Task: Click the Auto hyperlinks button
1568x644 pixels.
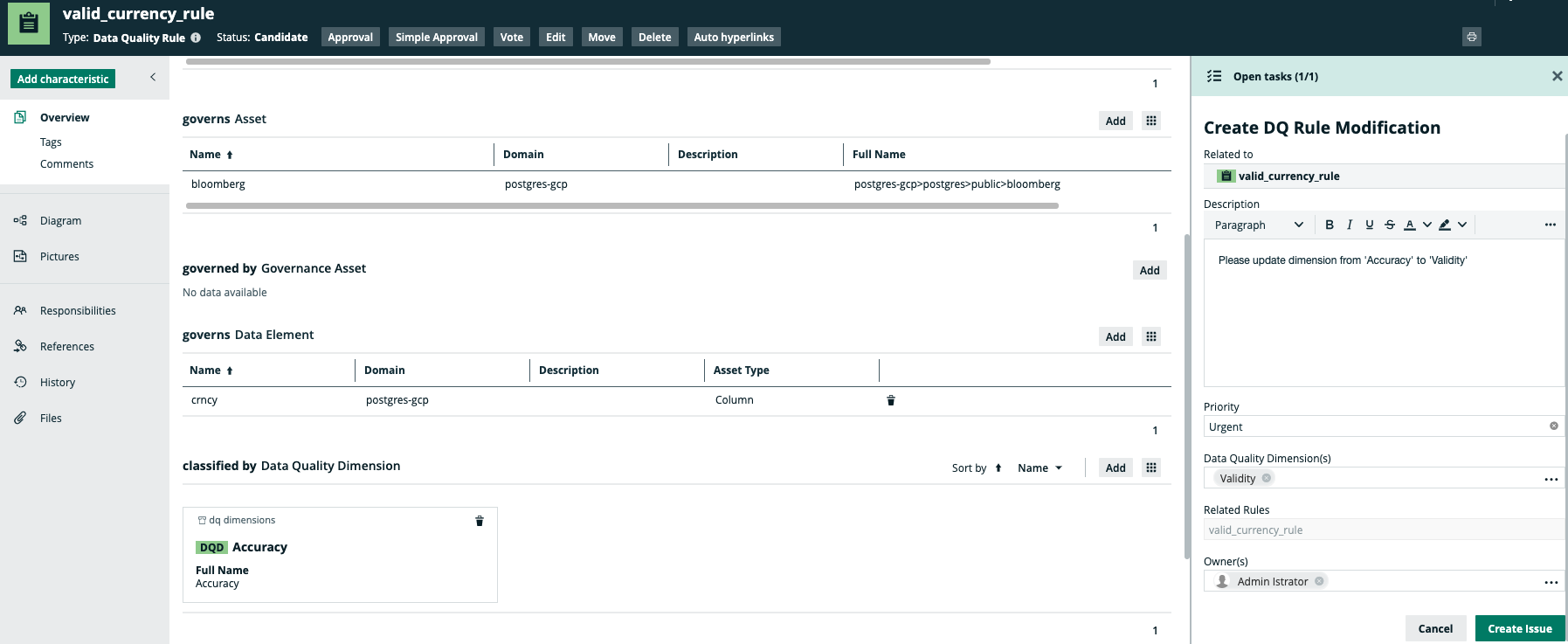Action: [x=734, y=37]
